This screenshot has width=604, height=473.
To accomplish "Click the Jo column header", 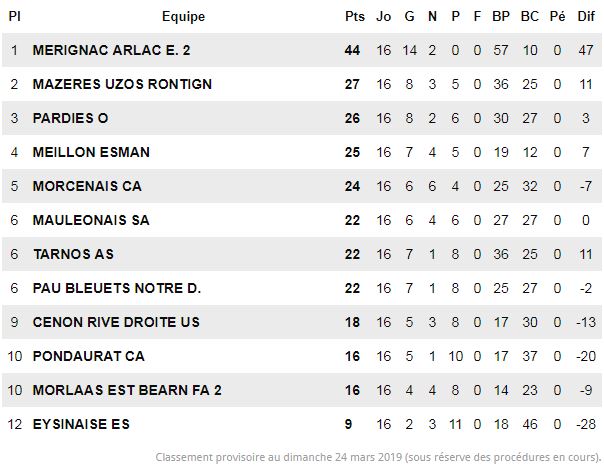I will pyautogui.click(x=384, y=17).
